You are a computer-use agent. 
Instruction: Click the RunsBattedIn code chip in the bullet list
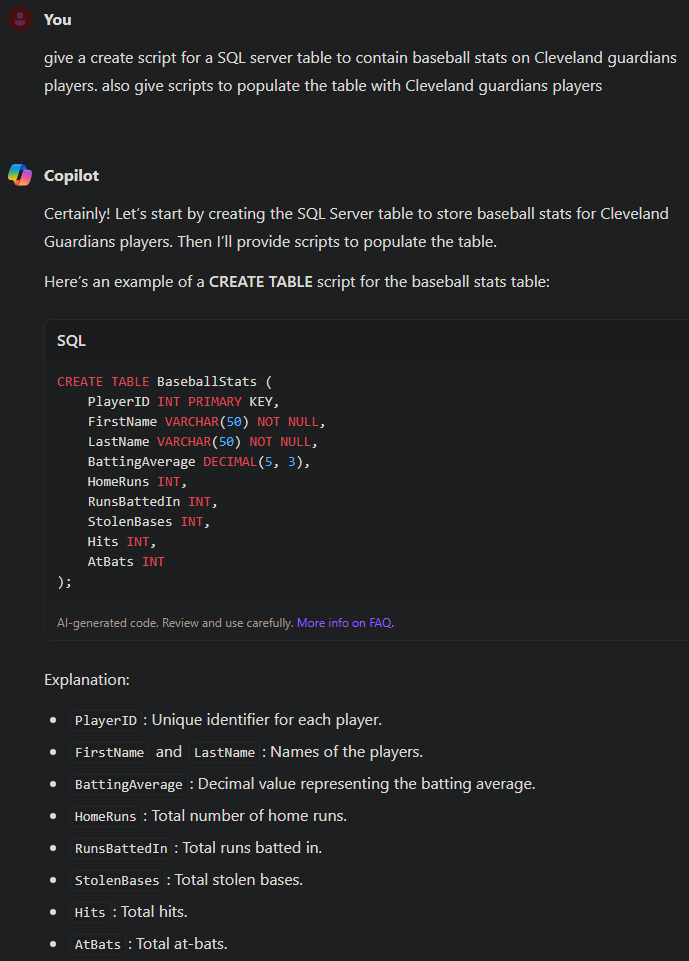coord(120,848)
